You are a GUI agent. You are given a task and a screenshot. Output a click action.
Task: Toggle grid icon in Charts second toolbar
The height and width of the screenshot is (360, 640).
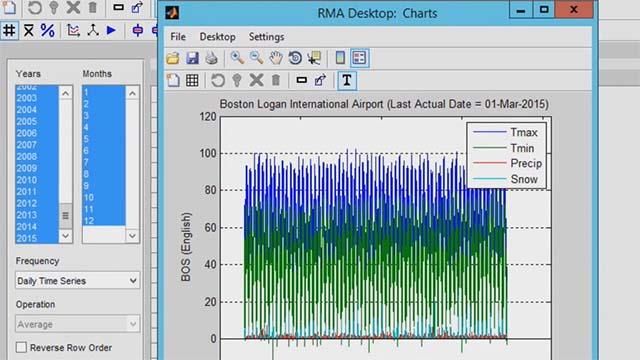tap(192, 80)
